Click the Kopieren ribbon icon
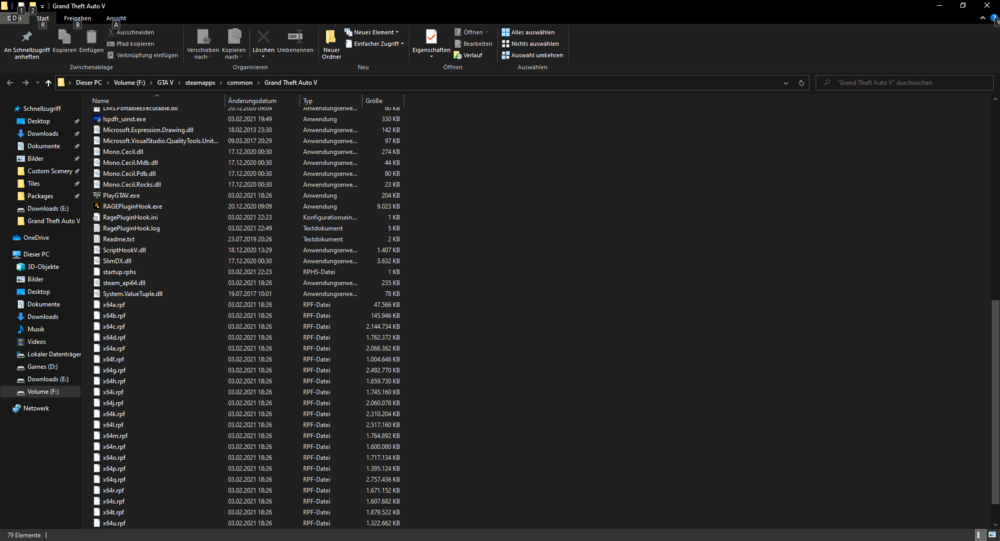 64,41
